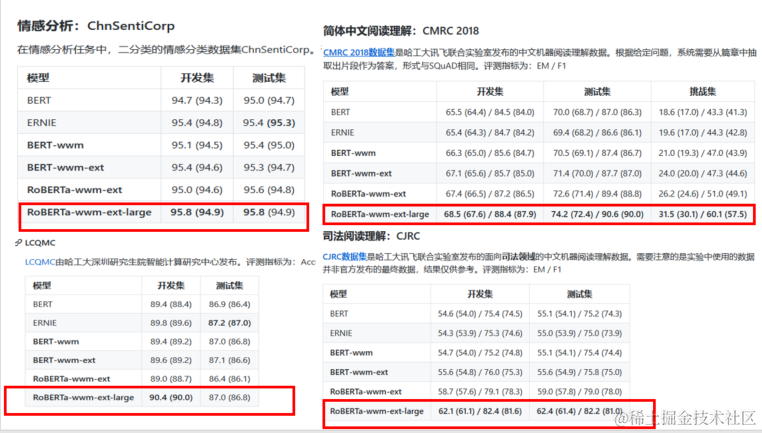The height and width of the screenshot is (433, 762).
Task: Click the cell 89.4 (88.4)
Action: click(171, 304)
